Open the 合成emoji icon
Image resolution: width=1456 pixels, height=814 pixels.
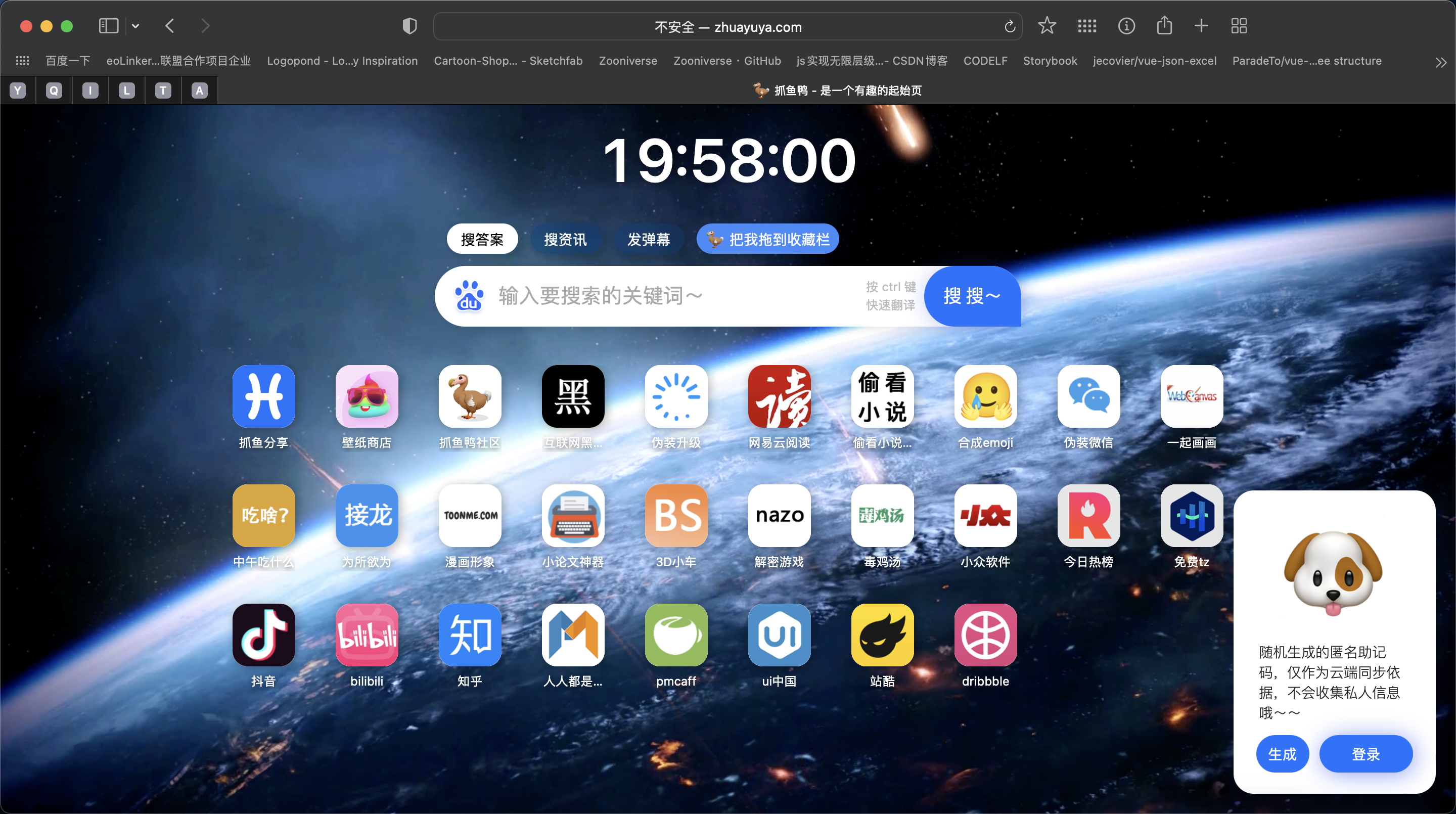(x=986, y=396)
